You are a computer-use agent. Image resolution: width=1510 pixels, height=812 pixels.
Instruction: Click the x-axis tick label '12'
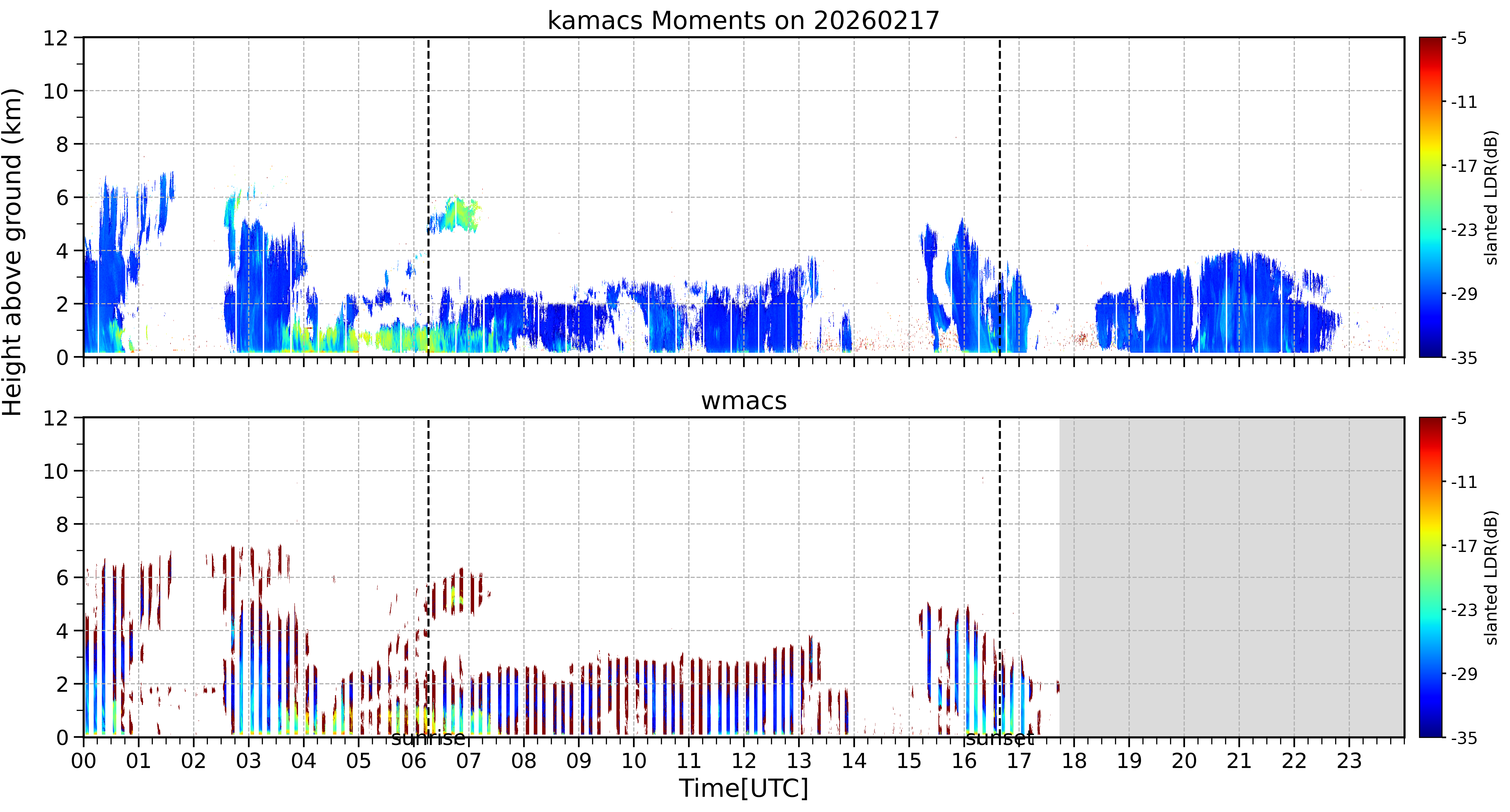click(x=744, y=761)
